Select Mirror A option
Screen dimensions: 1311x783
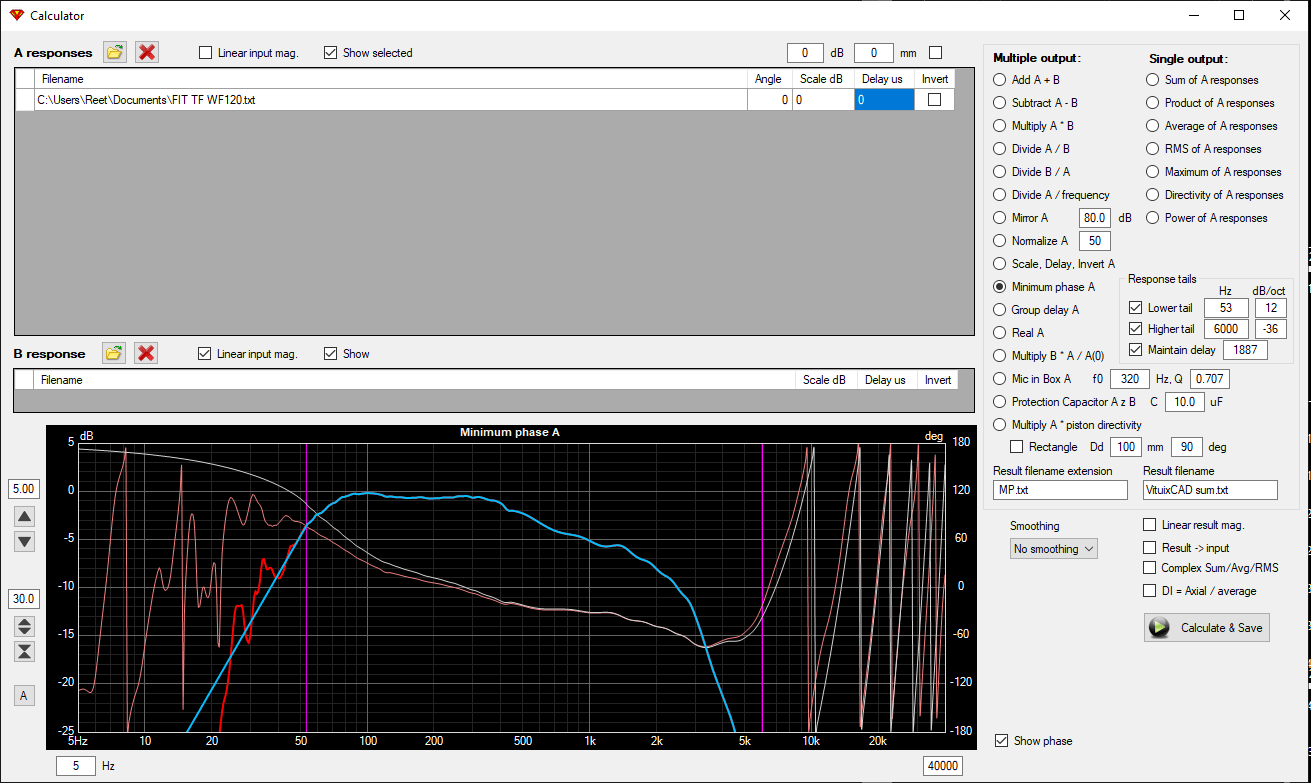click(1000, 218)
